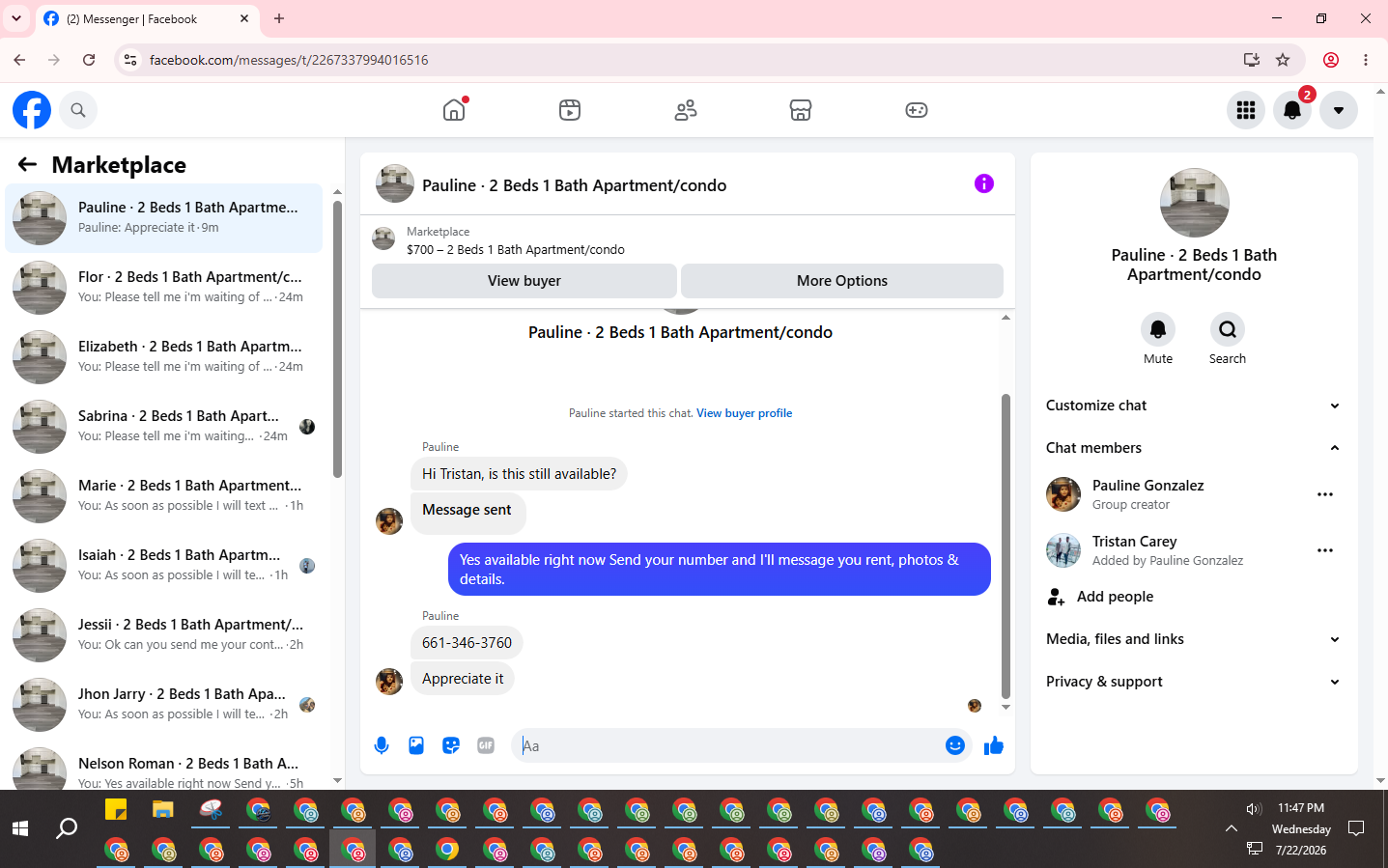Open the notifications bell with badge 2

pyautogui.click(x=1292, y=110)
